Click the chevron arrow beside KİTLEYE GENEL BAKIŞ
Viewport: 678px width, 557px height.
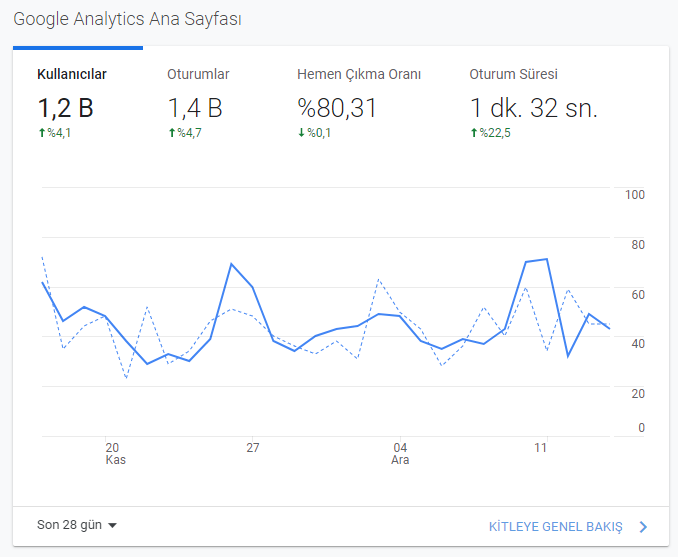click(643, 527)
